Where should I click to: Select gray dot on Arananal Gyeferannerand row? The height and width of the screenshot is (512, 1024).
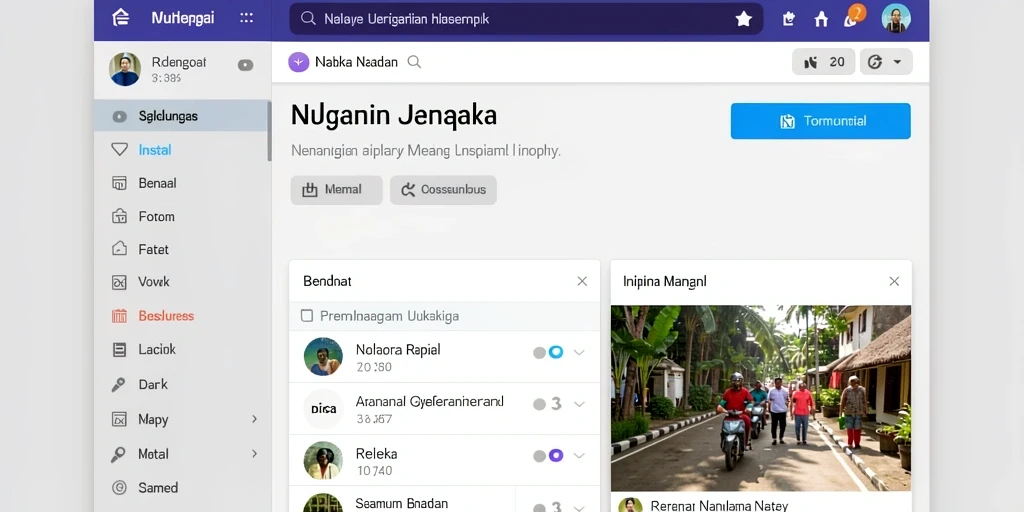click(539, 404)
